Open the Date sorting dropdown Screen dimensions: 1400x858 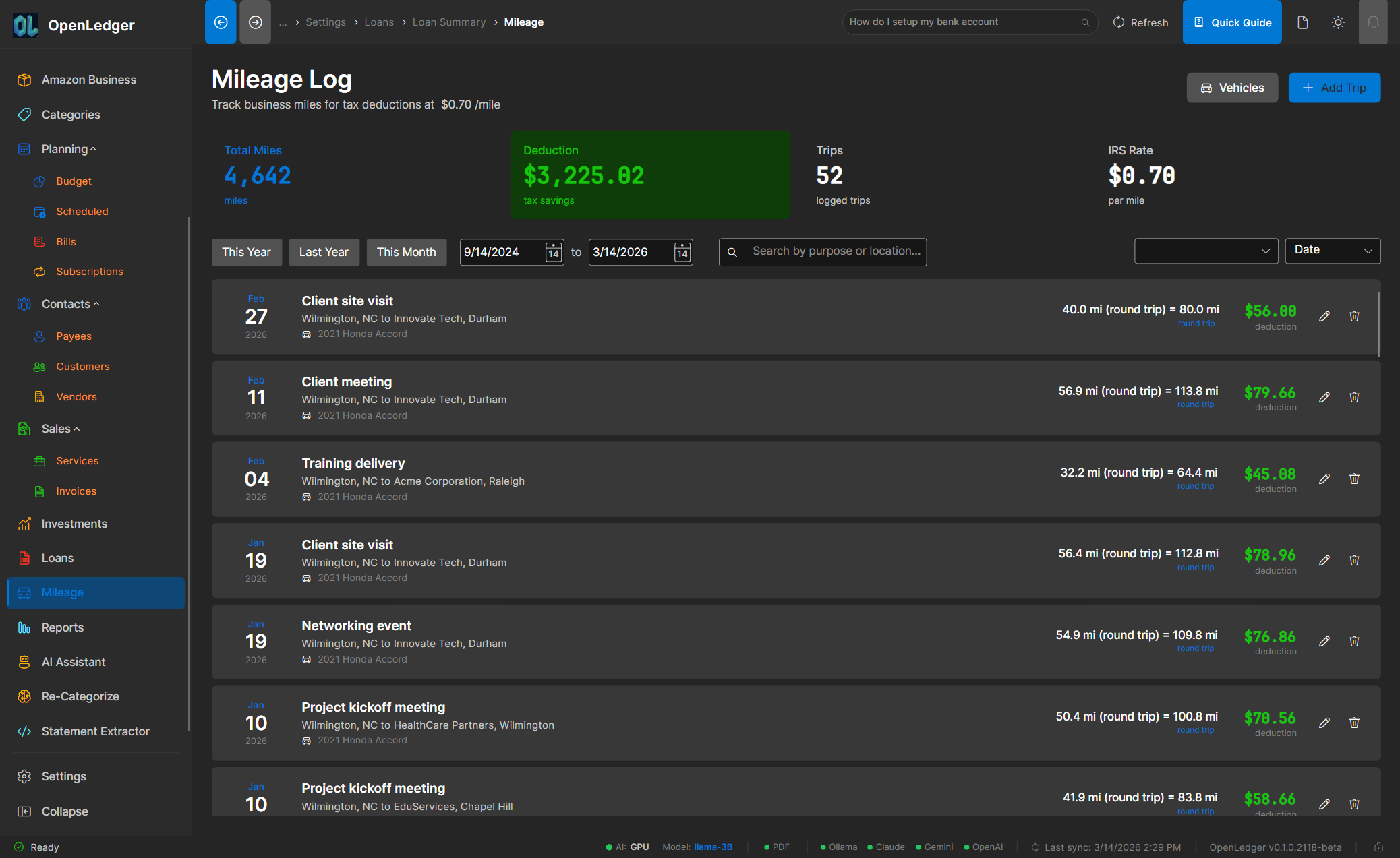(1333, 250)
